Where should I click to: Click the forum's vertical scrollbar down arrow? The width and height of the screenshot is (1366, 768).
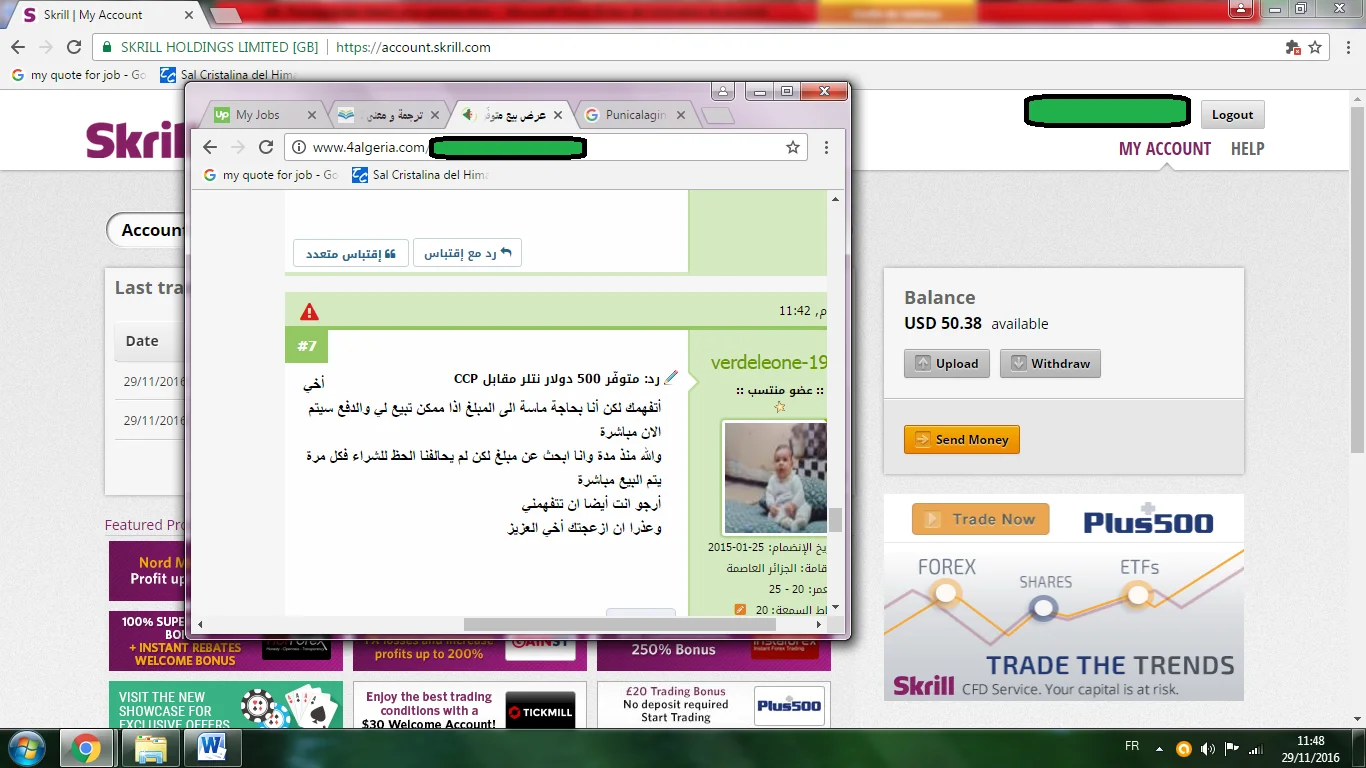(836, 607)
